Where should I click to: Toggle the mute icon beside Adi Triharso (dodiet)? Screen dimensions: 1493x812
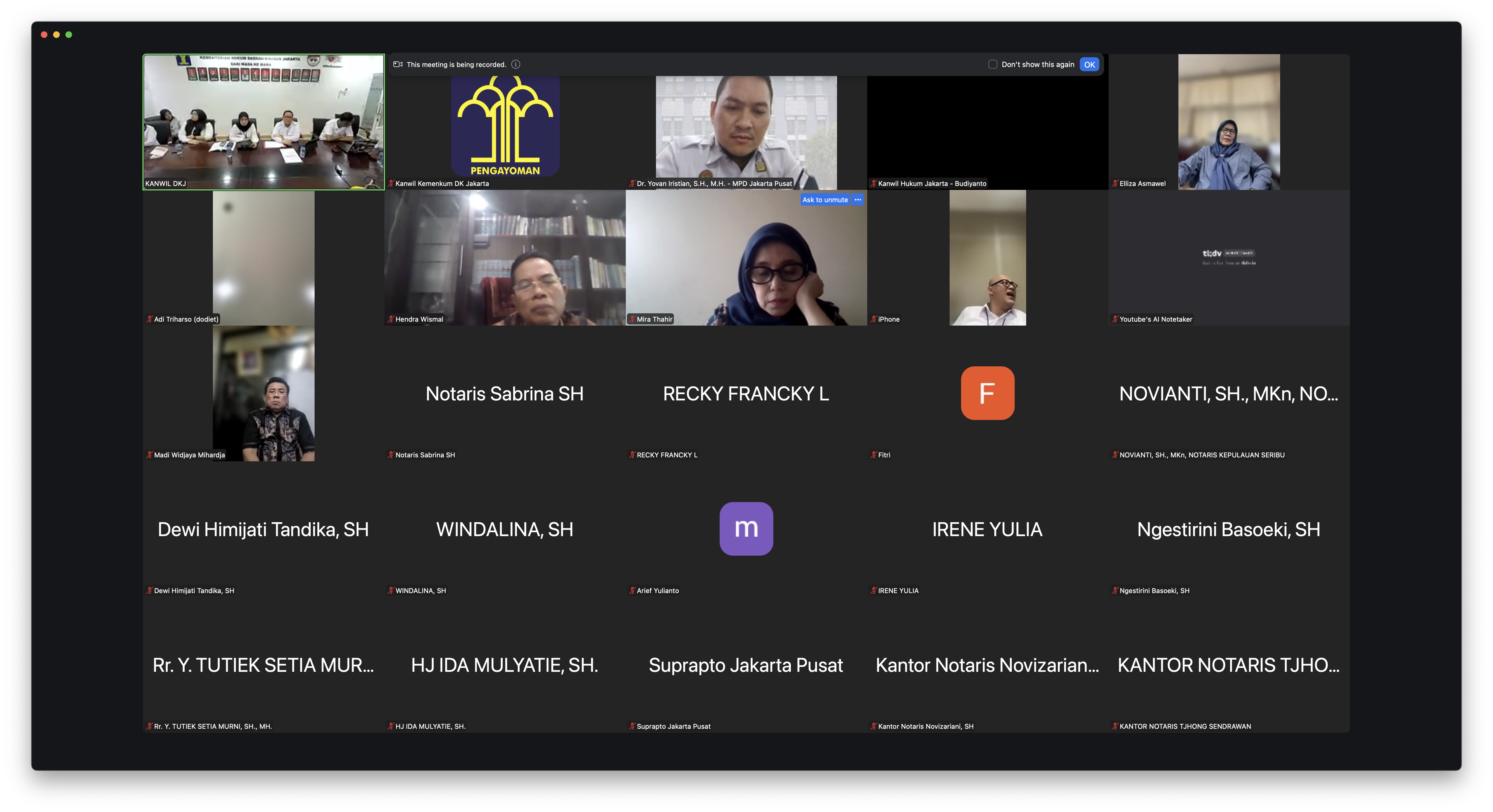point(149,319)
